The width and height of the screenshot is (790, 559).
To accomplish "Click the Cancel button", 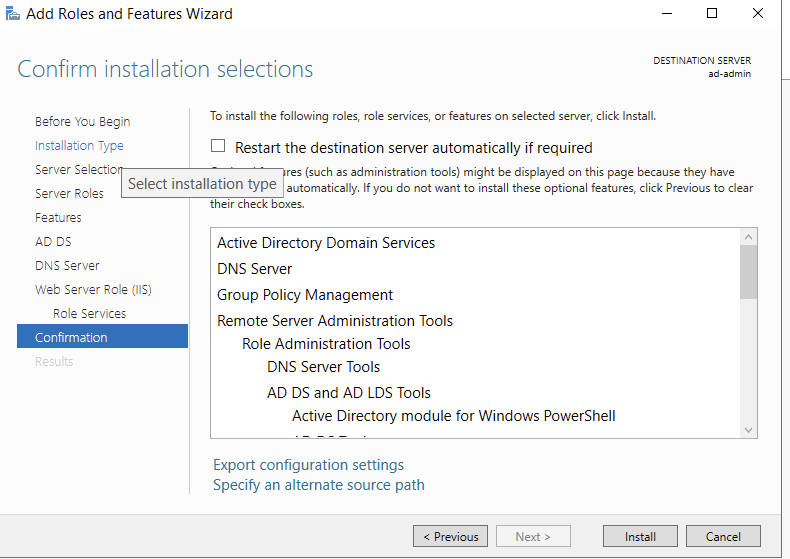I will pos(723,536).
